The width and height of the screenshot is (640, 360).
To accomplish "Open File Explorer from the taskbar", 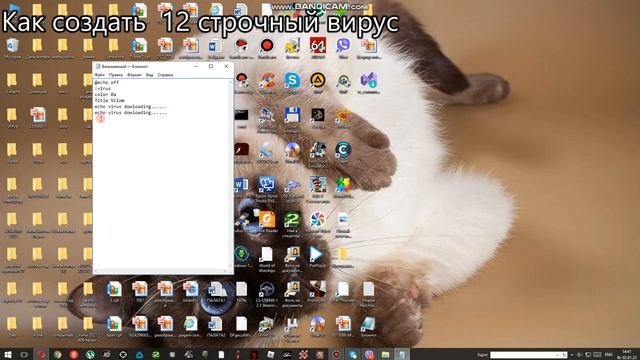I will 385,355.
